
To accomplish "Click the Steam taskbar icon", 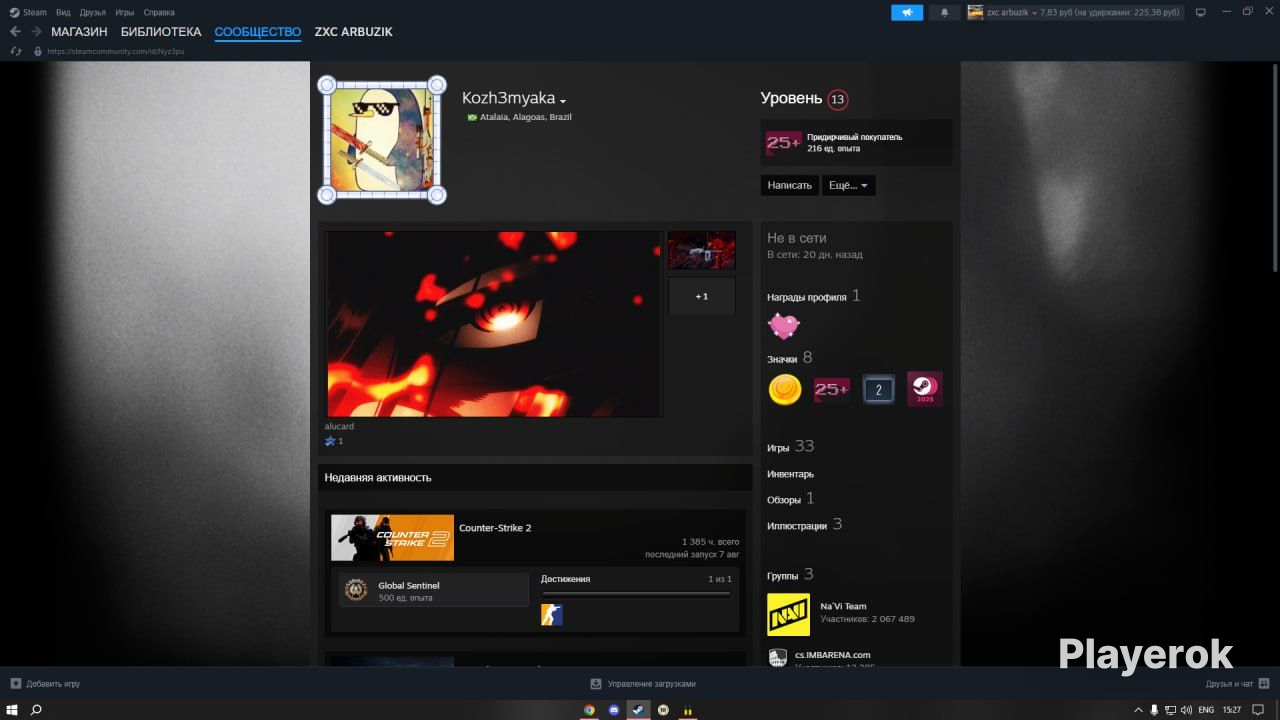I will (x=639, y=710).
